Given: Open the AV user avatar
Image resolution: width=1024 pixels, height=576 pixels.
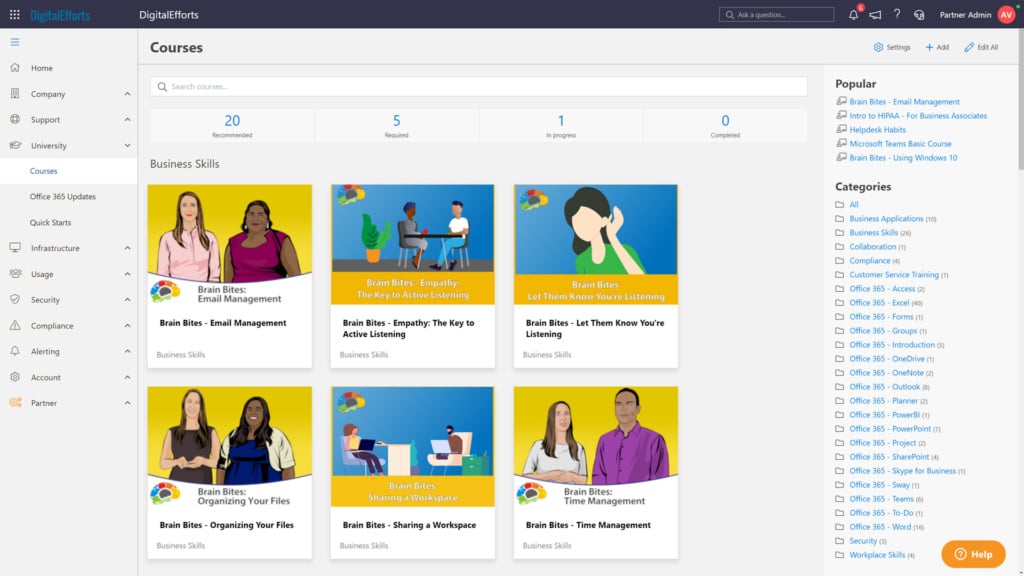Looking at the screenshot, I should (1006, 14).
